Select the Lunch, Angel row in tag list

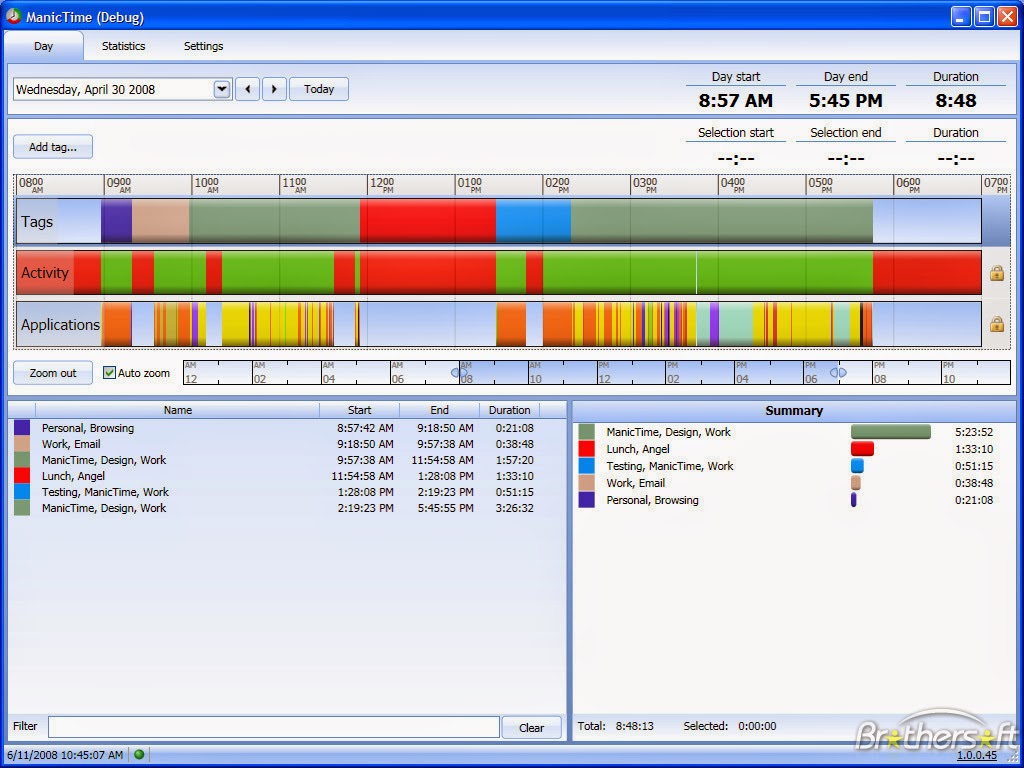pos(287,476)
